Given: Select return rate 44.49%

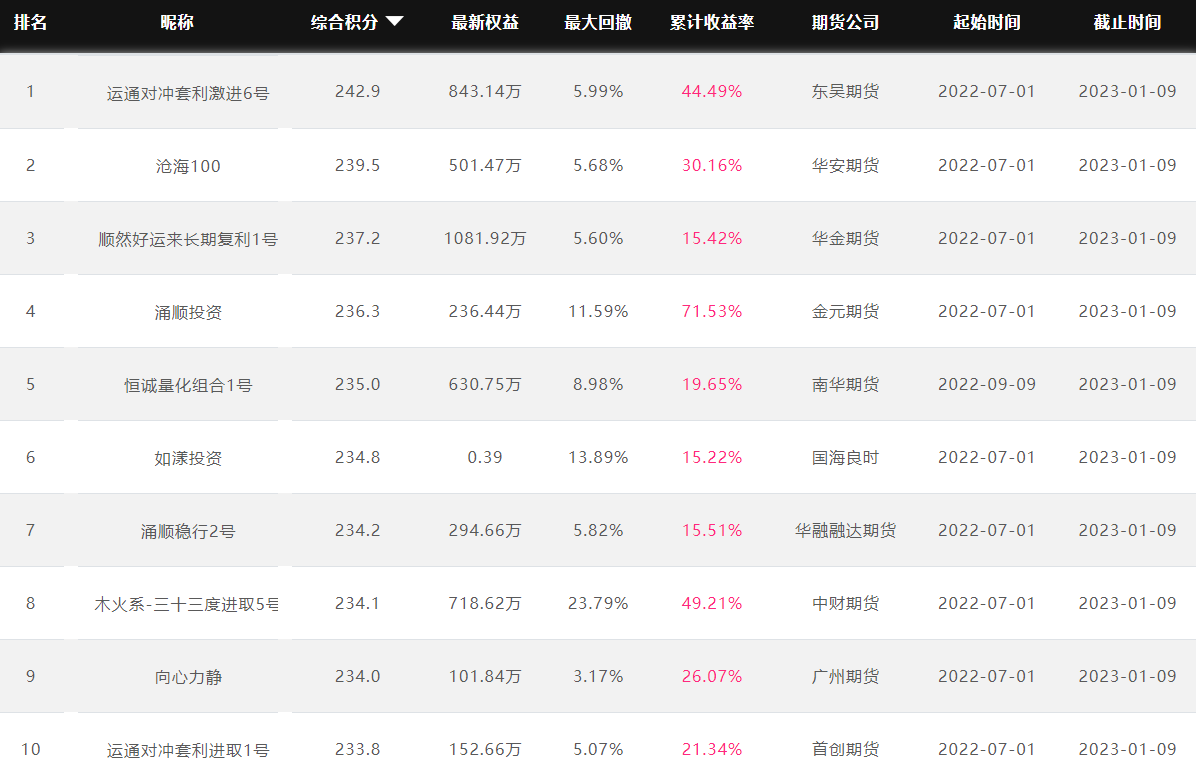Looking at the screenshot, I should pyautogui.click(x=712, y=92).
